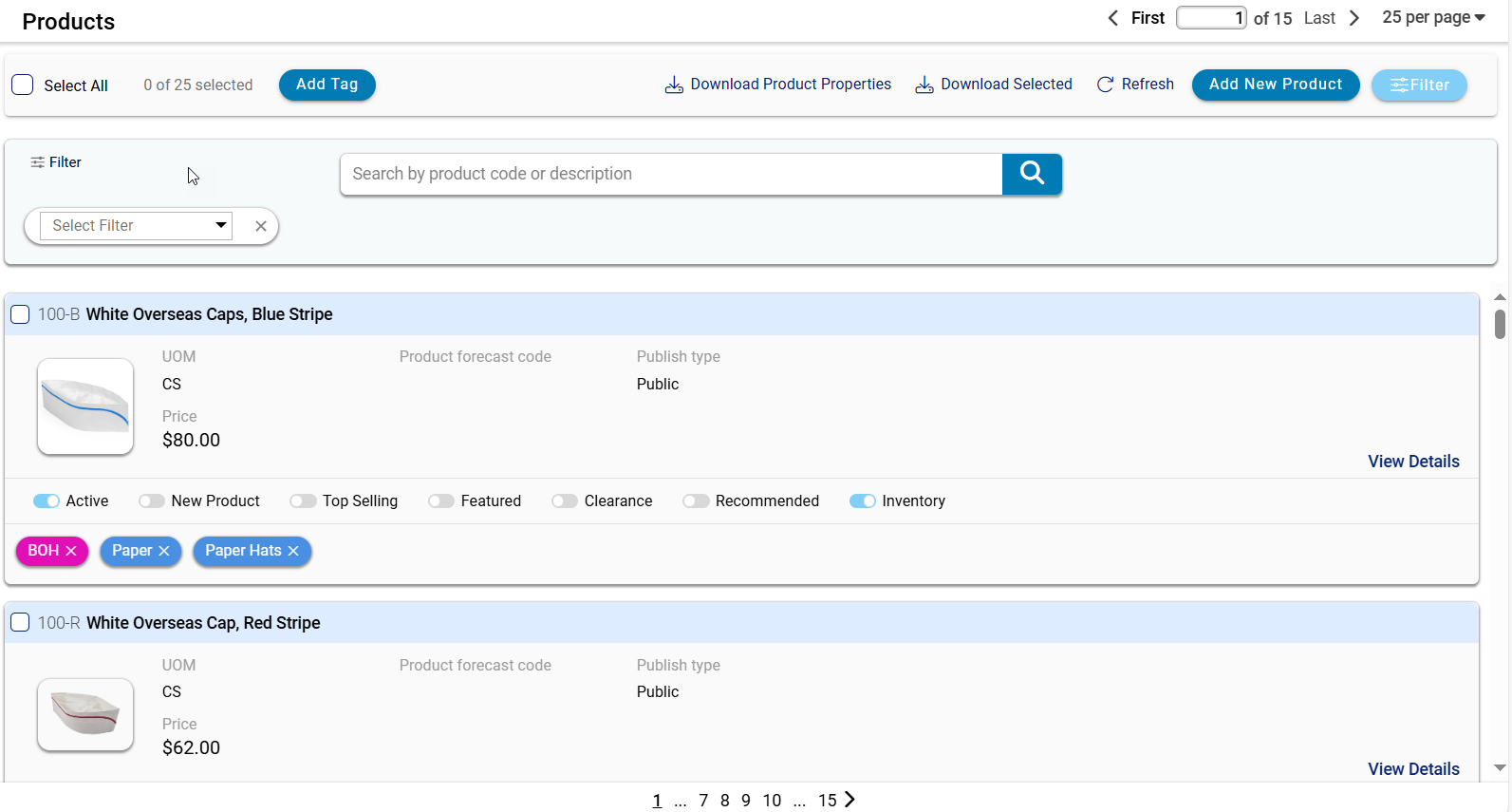1512x812 pixels.
Task: Go to previous page using top chevron
Action: (1113, 18)
